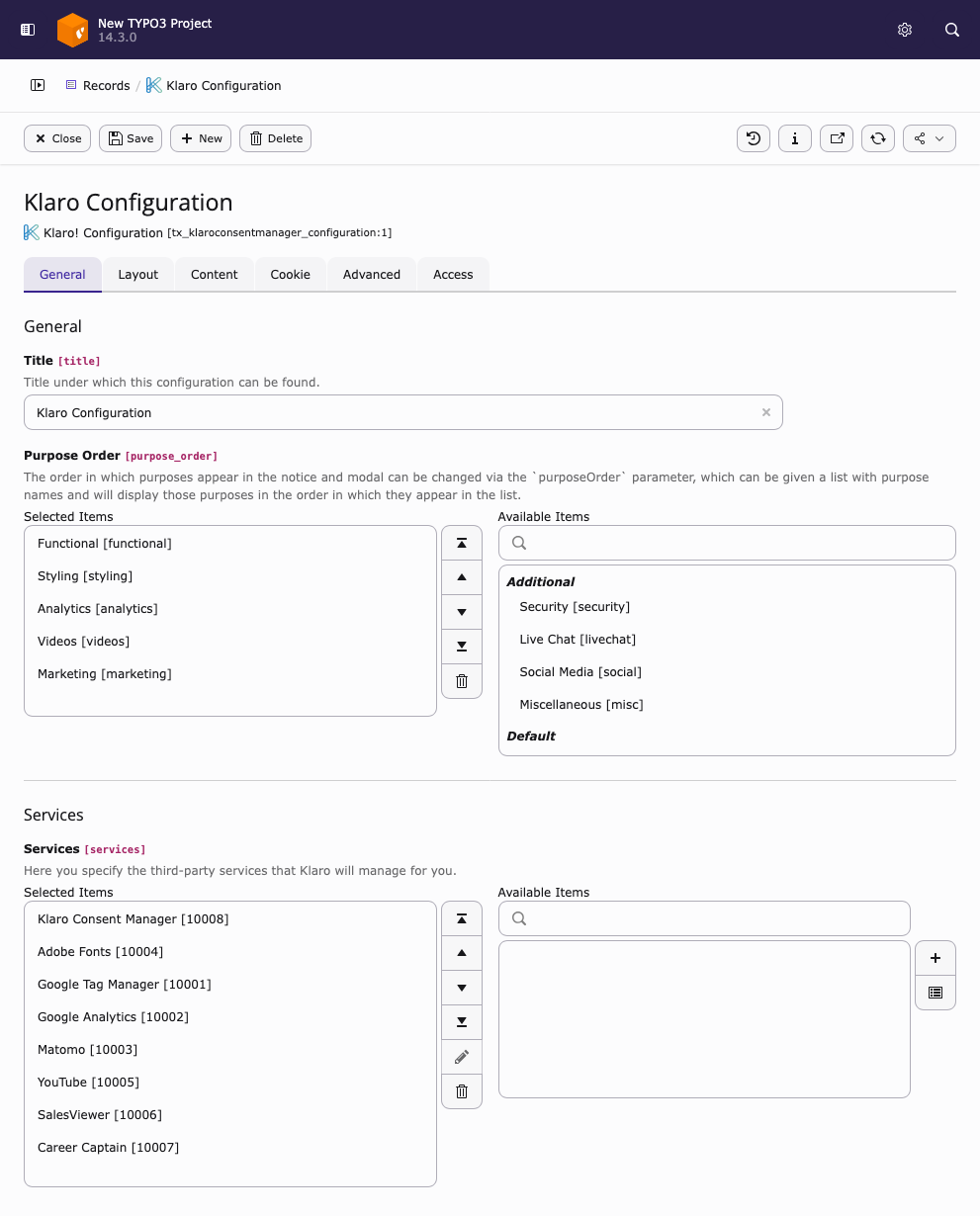Toggle the module menu icon in top bar
980x1216 pixels.
[28, 30]
